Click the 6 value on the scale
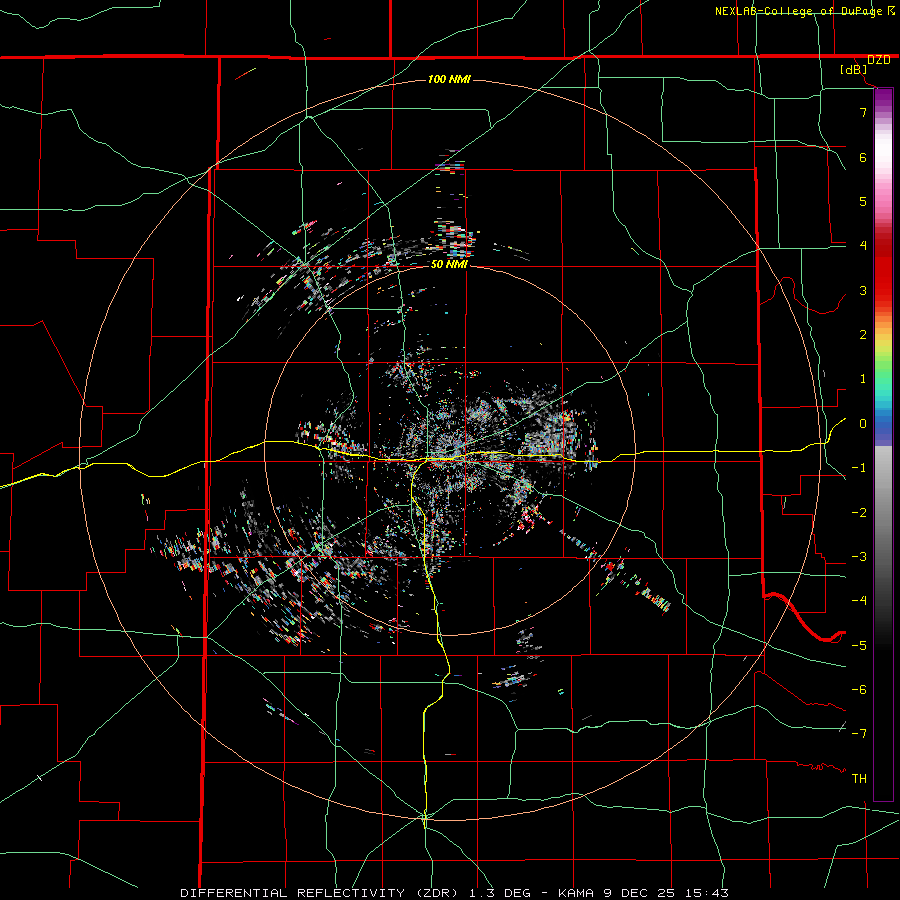Viewport: 900px width, 900px height. (x=863, y=157)
